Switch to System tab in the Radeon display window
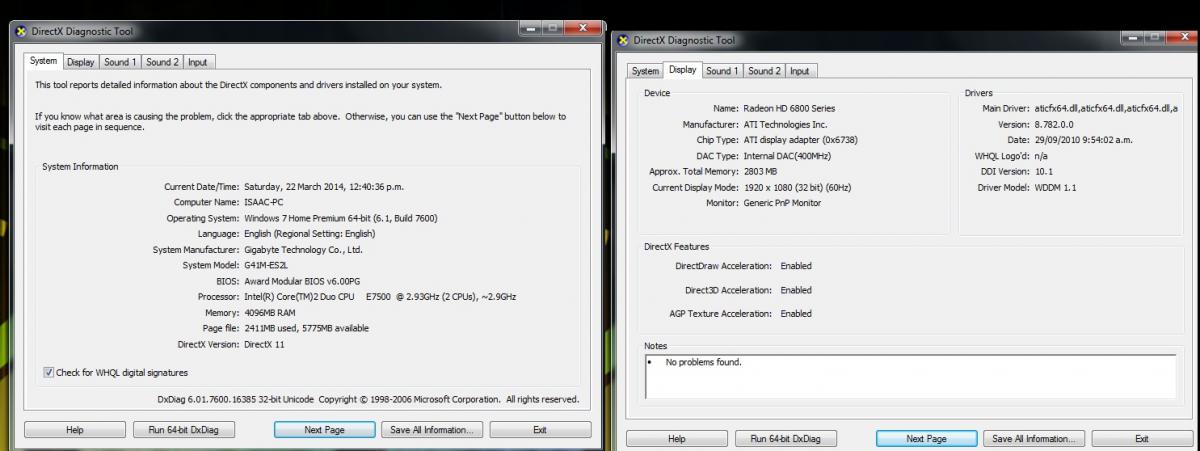Image resolution: width=1200 pixels, height=451 pixels. click(x=645, y=71)
